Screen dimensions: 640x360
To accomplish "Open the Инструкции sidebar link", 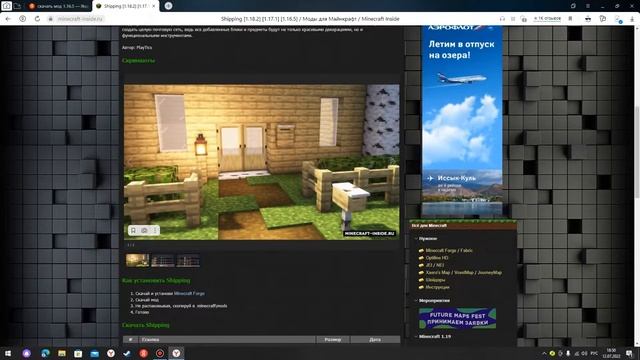I will [437, 287].
